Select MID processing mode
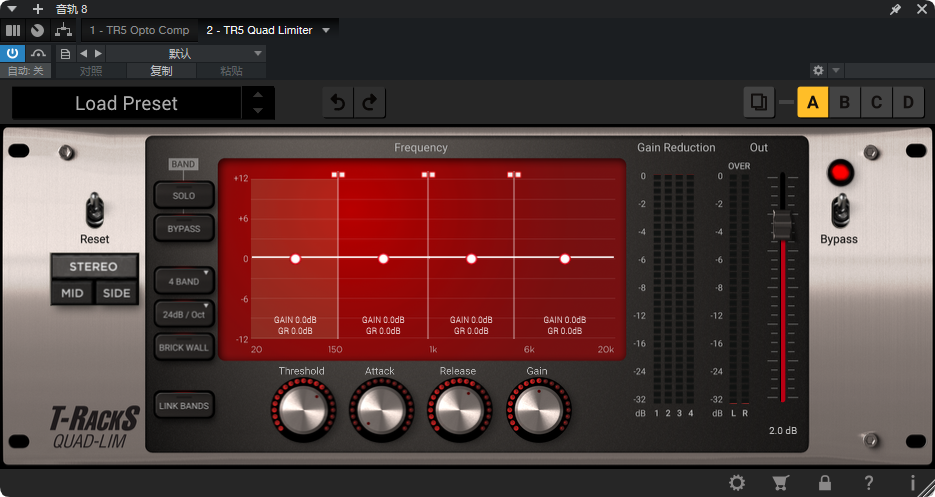935x497 pixels. (x=72, y=293)
